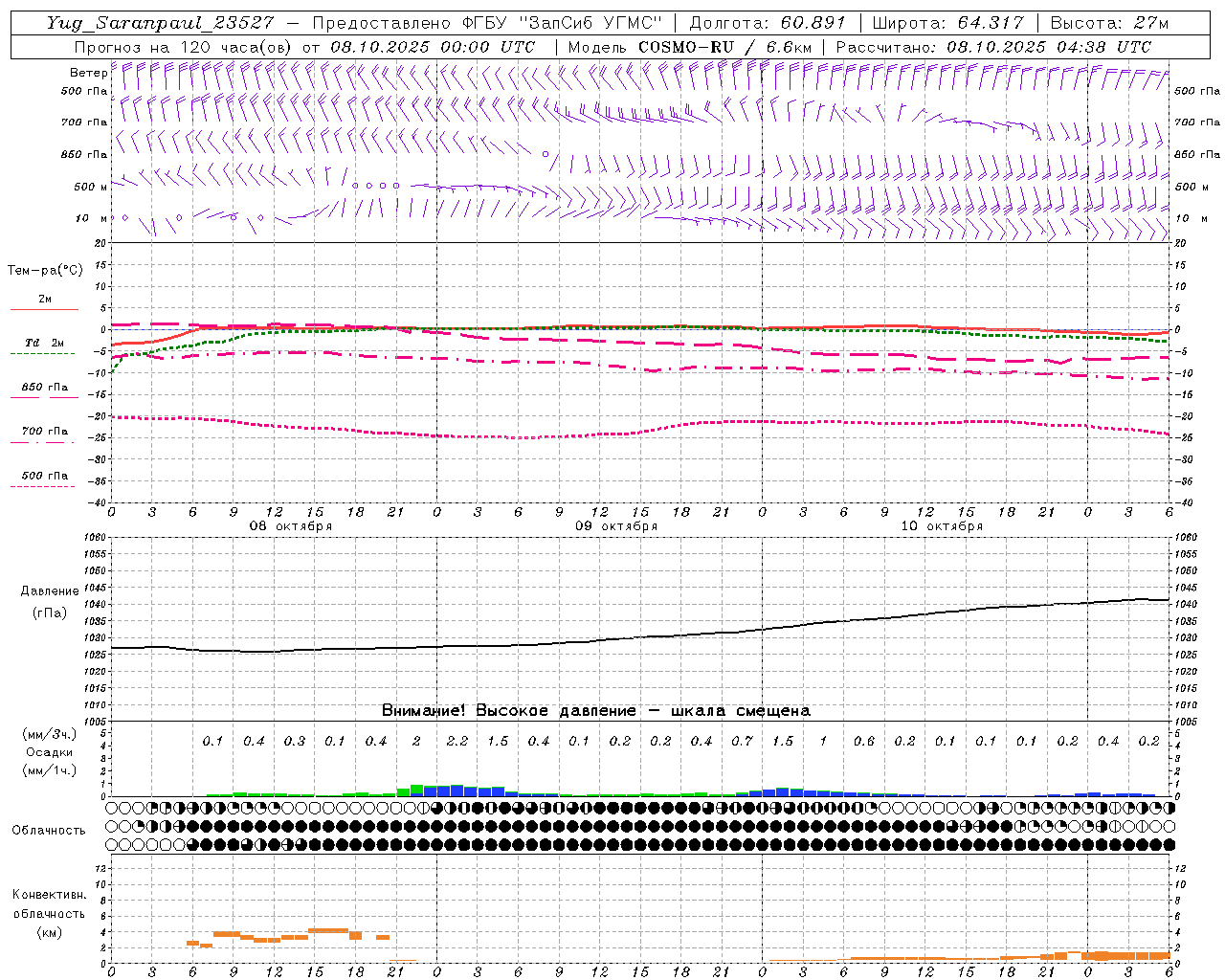The image size is (1225, 980).
Task: Click the '(мм/3ч.)' precipitation unit label
Action: [x=50, y=734]
